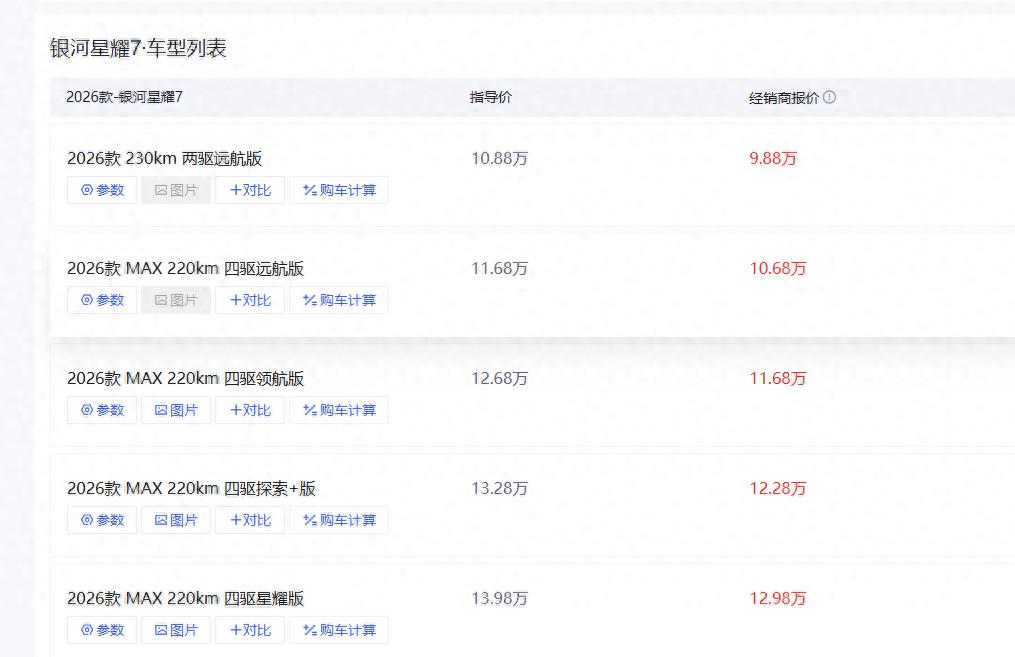1015x657 pixels.
Task: Click 图片 button for MAX 220km 四驱远航版
Action: click(x=176, y=300)
